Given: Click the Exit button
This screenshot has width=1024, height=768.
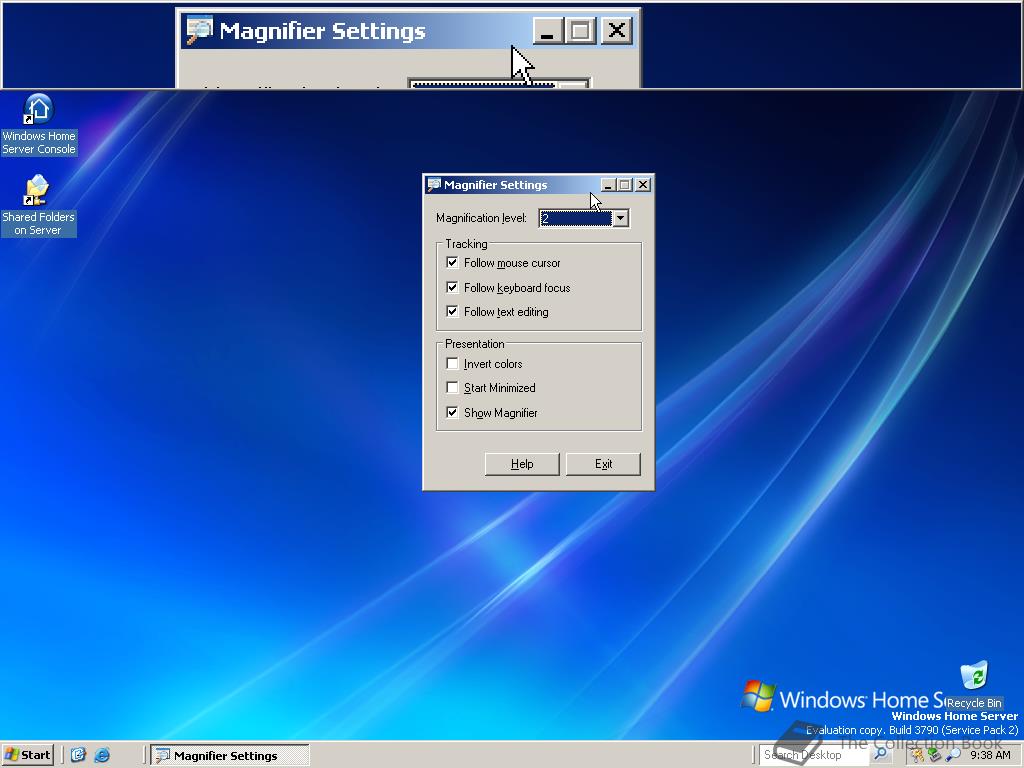Looking at the screenshot, I should (603, 464).
